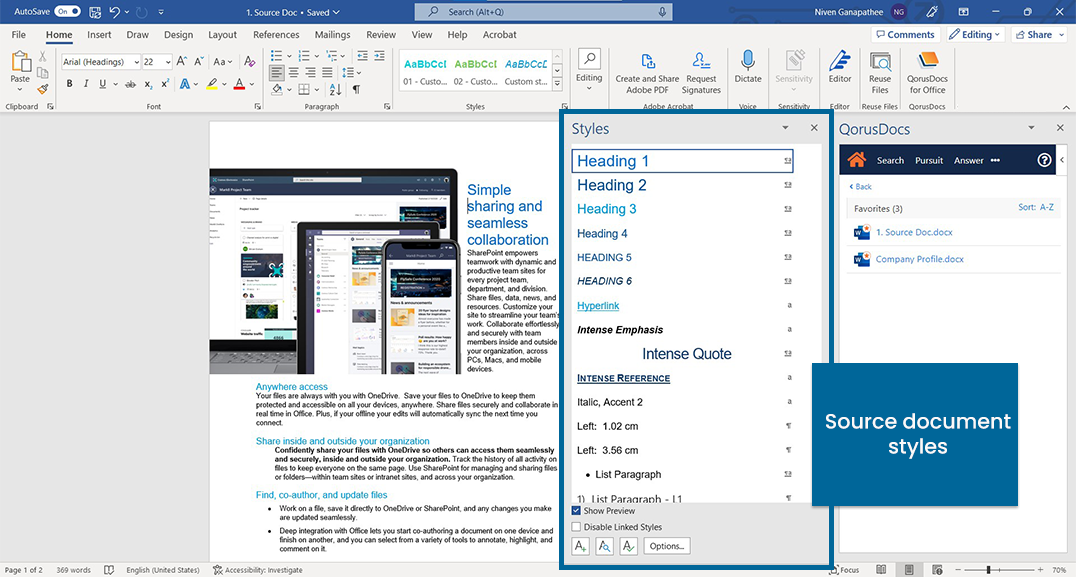
Task: Enable Disable Linked Styles checkbox
Action: (x=576, y=527)
